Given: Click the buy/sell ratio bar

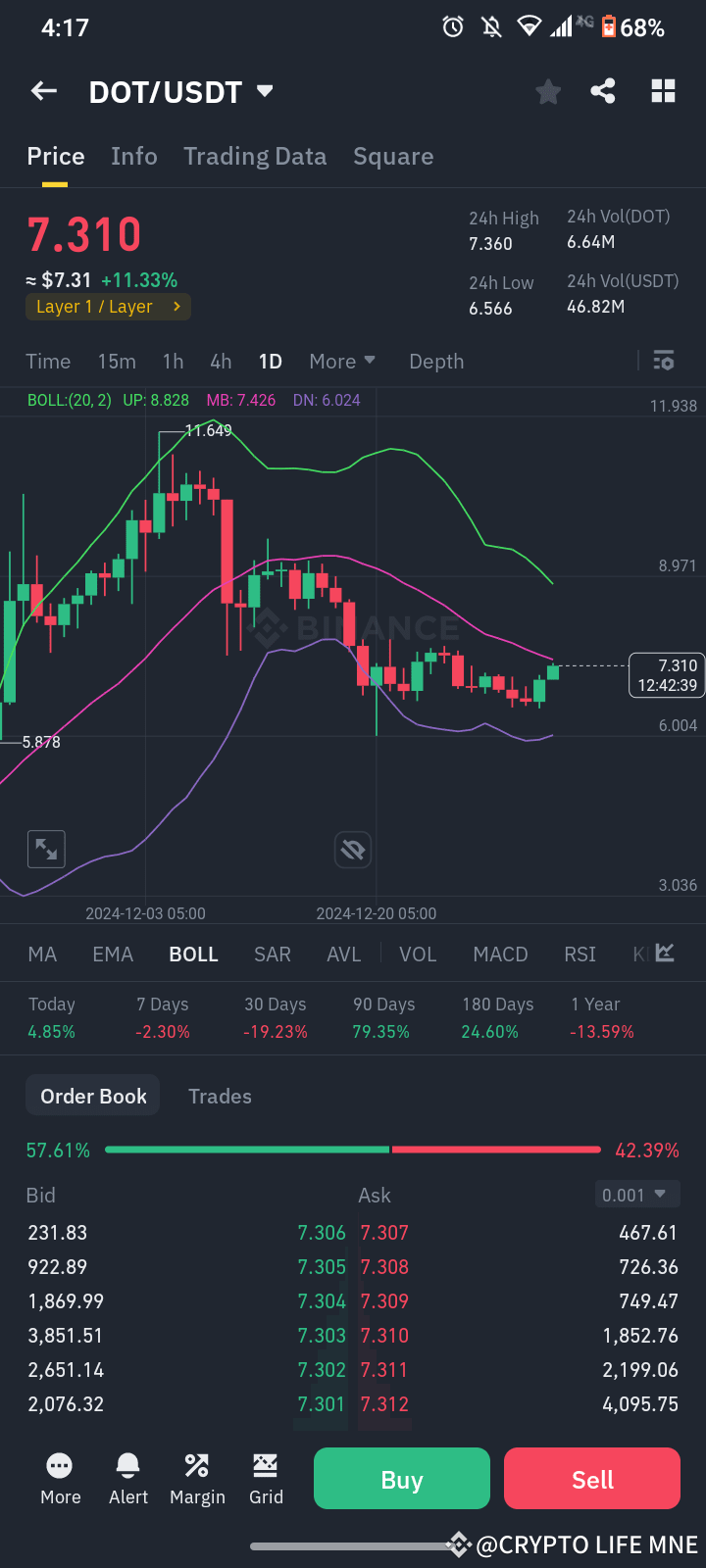Looking at the screenshot, I should pos(353,1149).
